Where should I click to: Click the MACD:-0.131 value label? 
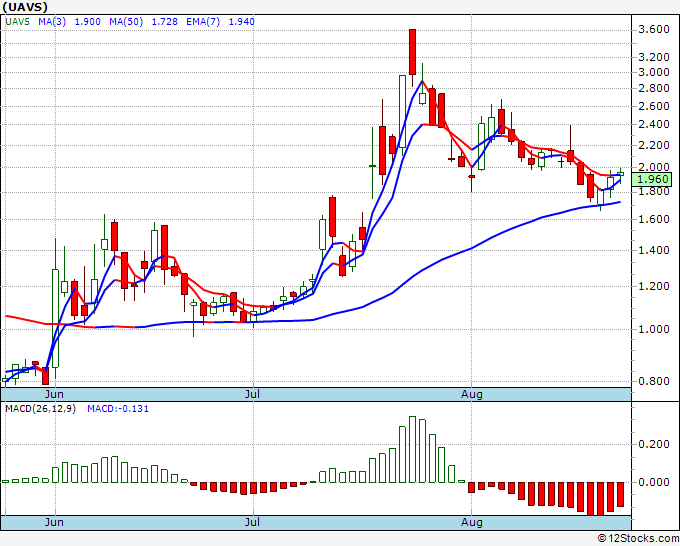(118, 409)
